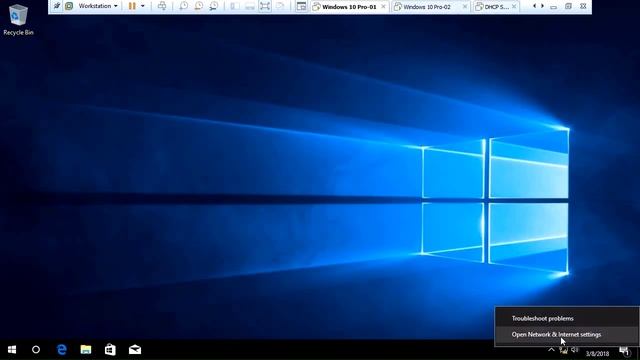Open the console view thumbnail icon

pos(301,6)
